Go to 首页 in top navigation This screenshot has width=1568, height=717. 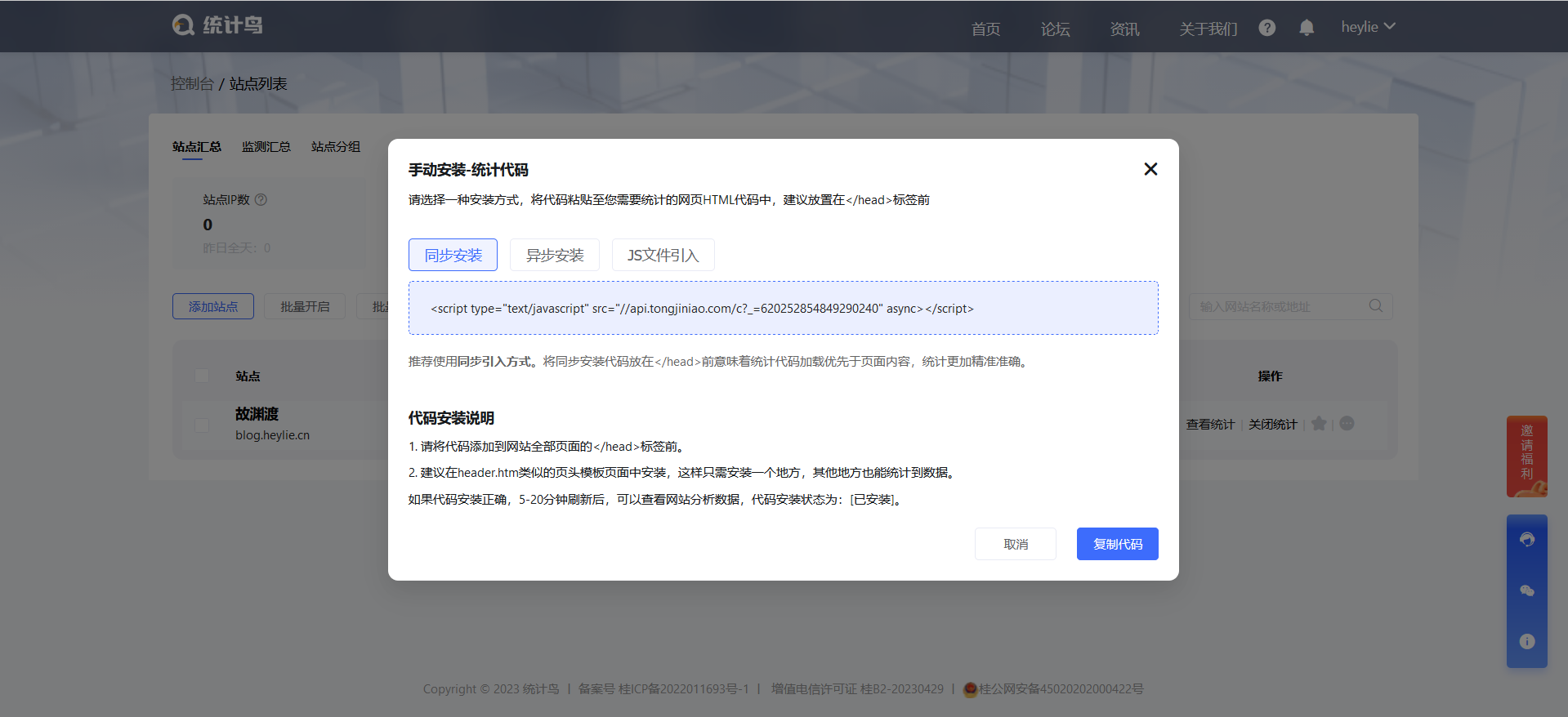(985, 29)
